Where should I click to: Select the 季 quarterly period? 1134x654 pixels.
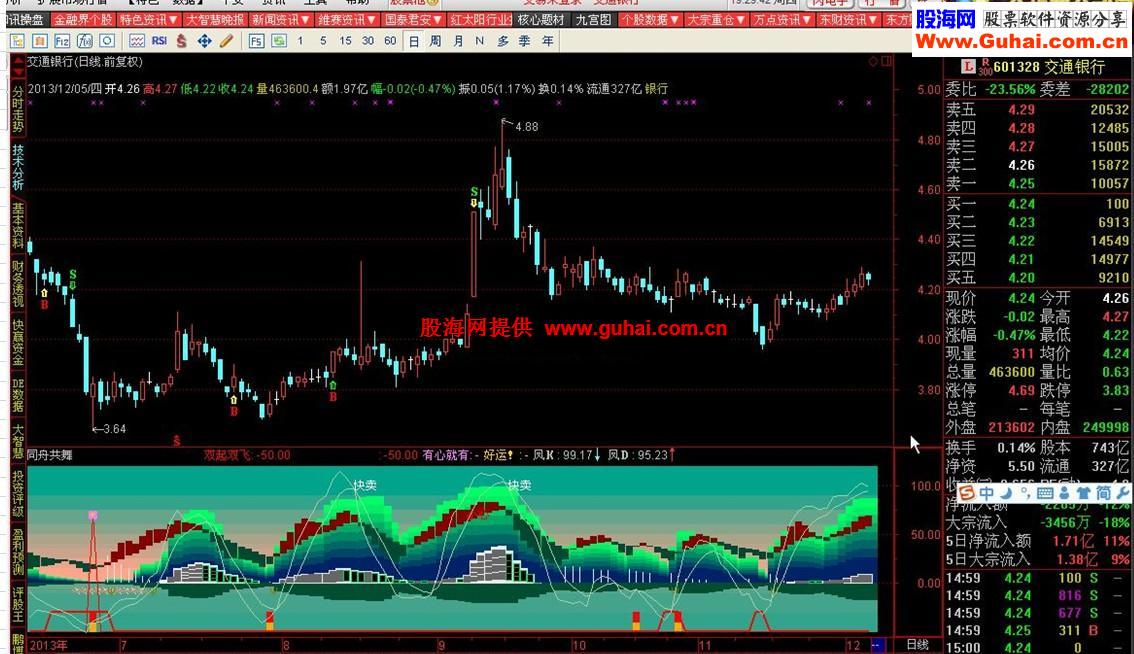pos(524,41)
